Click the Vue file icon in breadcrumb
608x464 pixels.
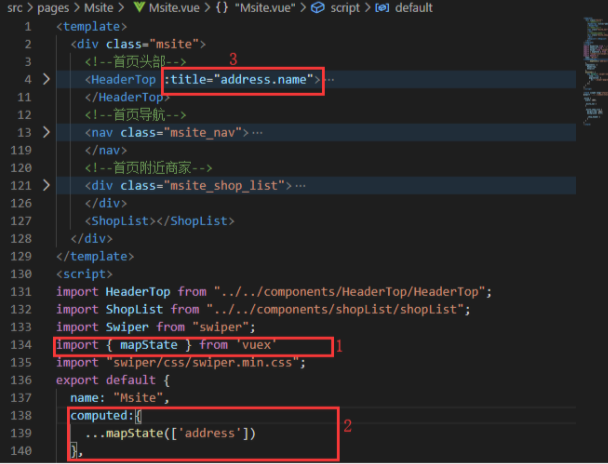[x=139, y=7]
